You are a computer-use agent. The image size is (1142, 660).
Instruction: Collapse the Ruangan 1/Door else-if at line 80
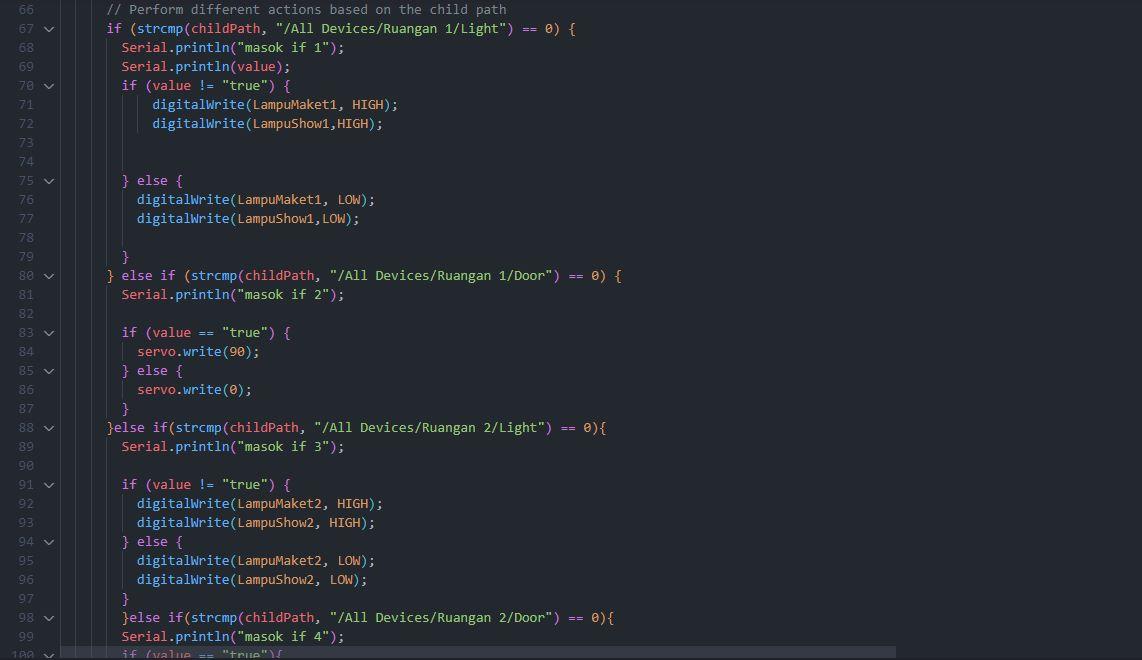point(48,275)
